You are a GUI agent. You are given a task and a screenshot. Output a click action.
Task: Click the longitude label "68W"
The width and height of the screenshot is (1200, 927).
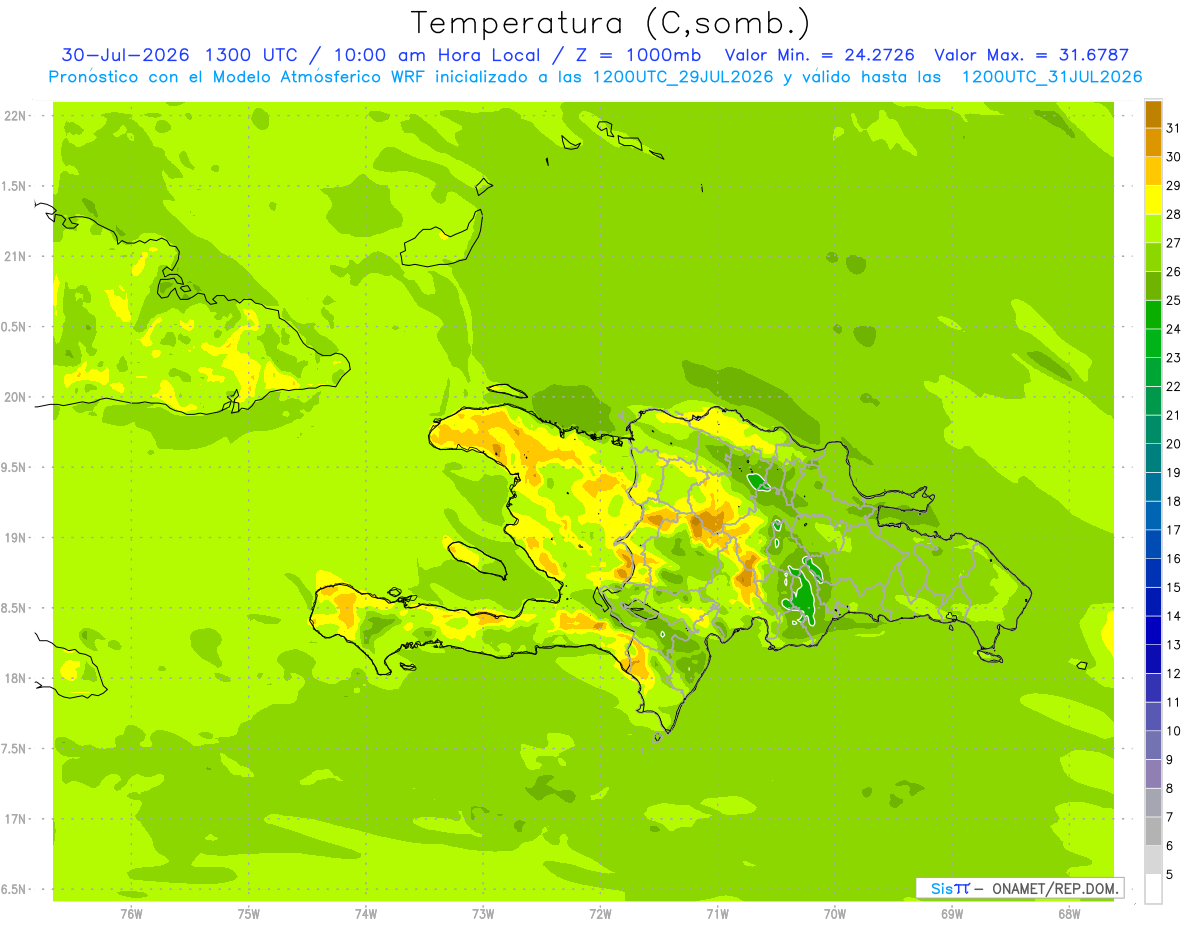1069,914
